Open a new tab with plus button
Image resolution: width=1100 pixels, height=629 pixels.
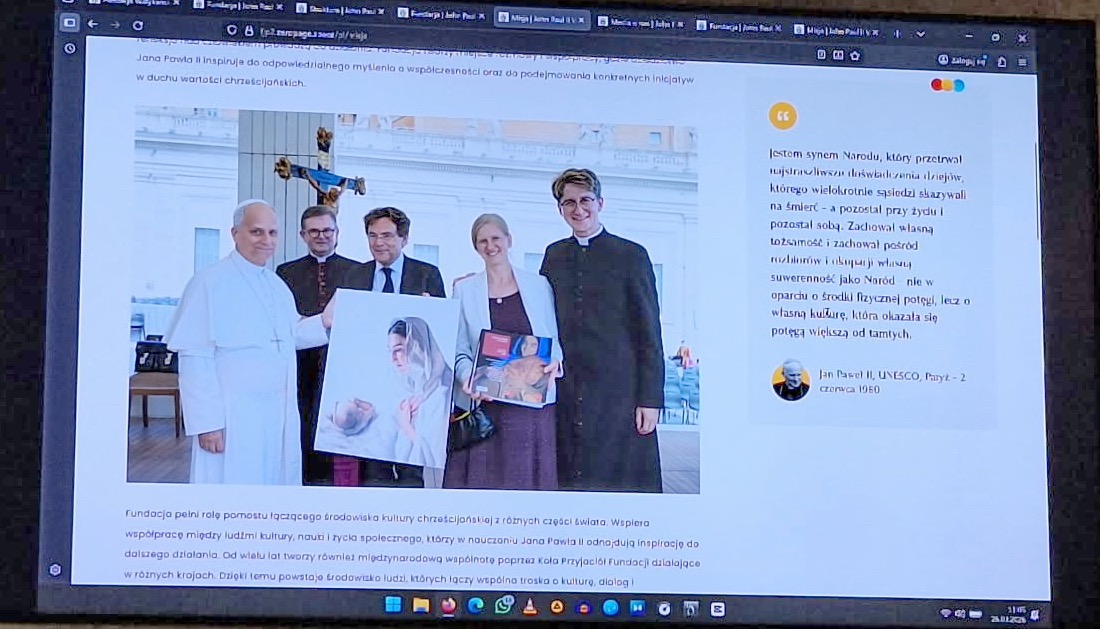tap(895, 32)
